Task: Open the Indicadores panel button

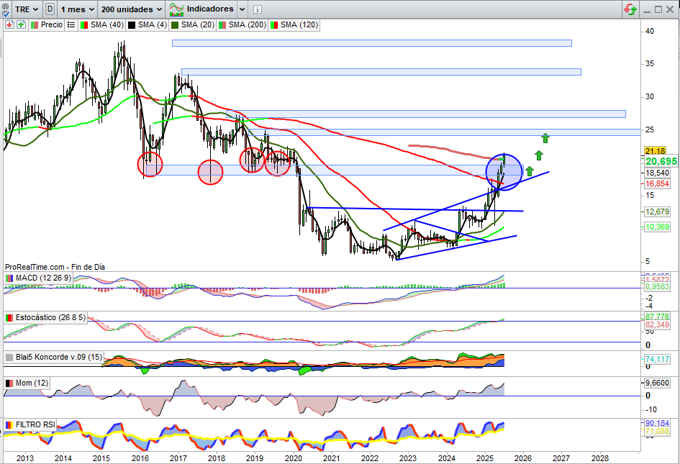Action: 201,9
